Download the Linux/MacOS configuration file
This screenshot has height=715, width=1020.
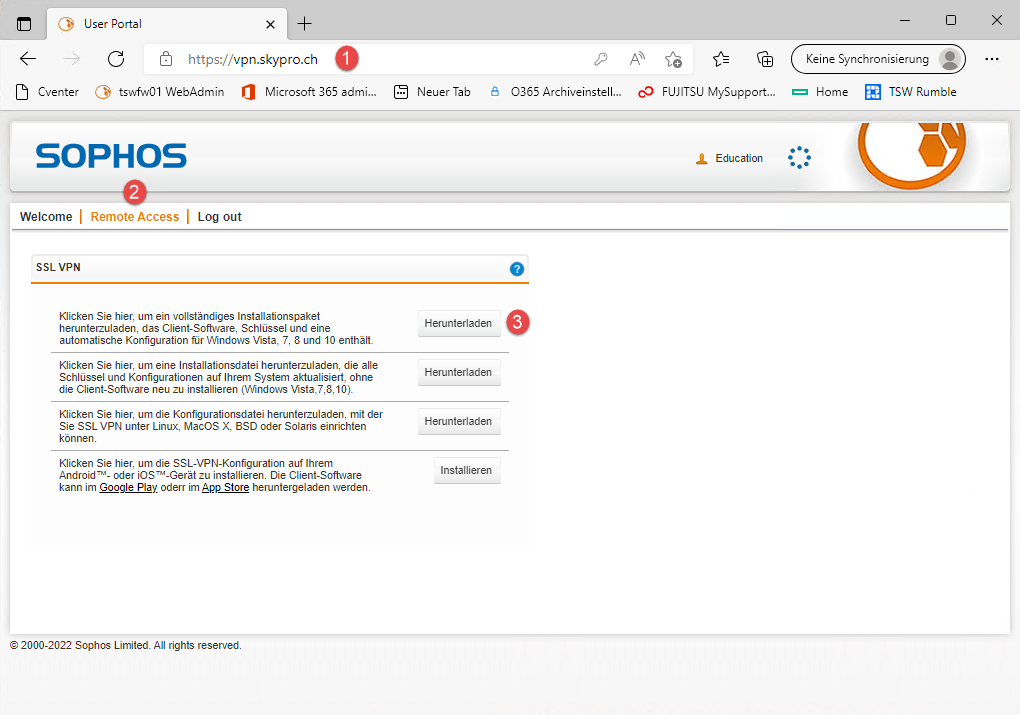459,421
